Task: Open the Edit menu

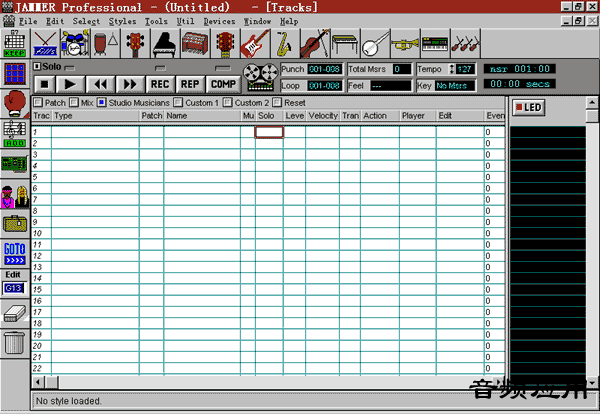Action: pyautogui.click(x=55, y=21)
